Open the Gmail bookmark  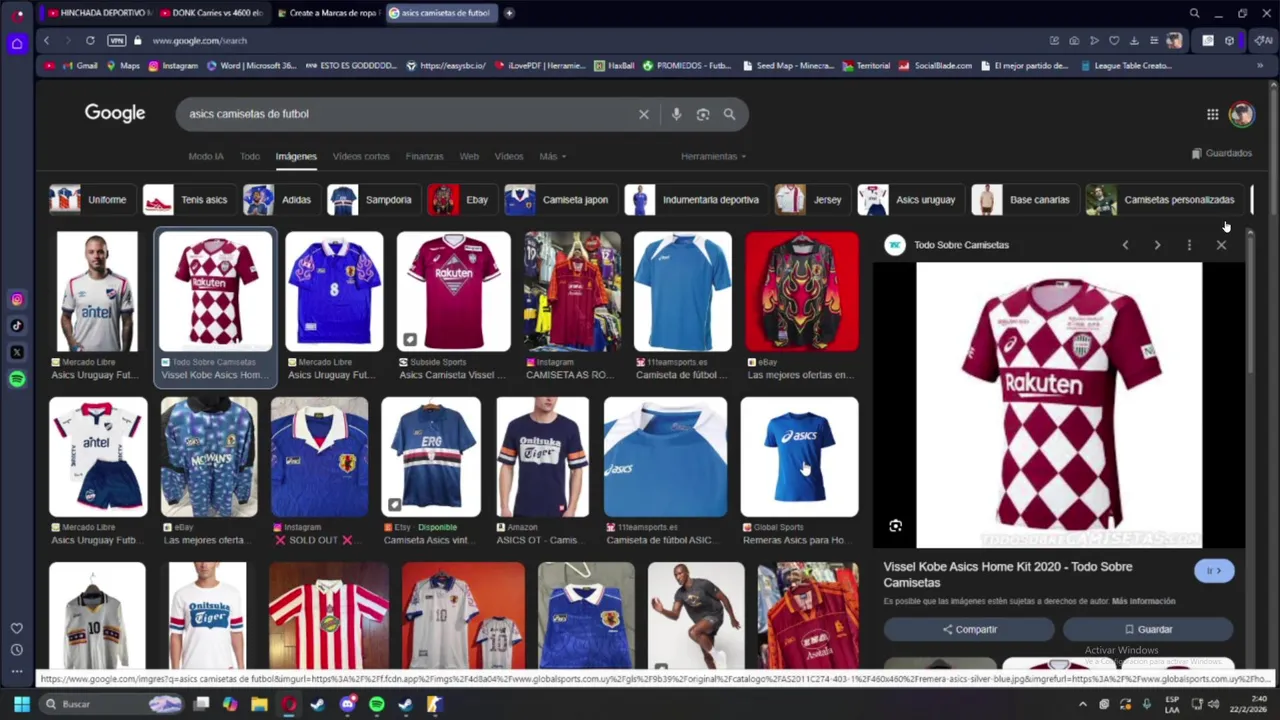coord(79,66)
